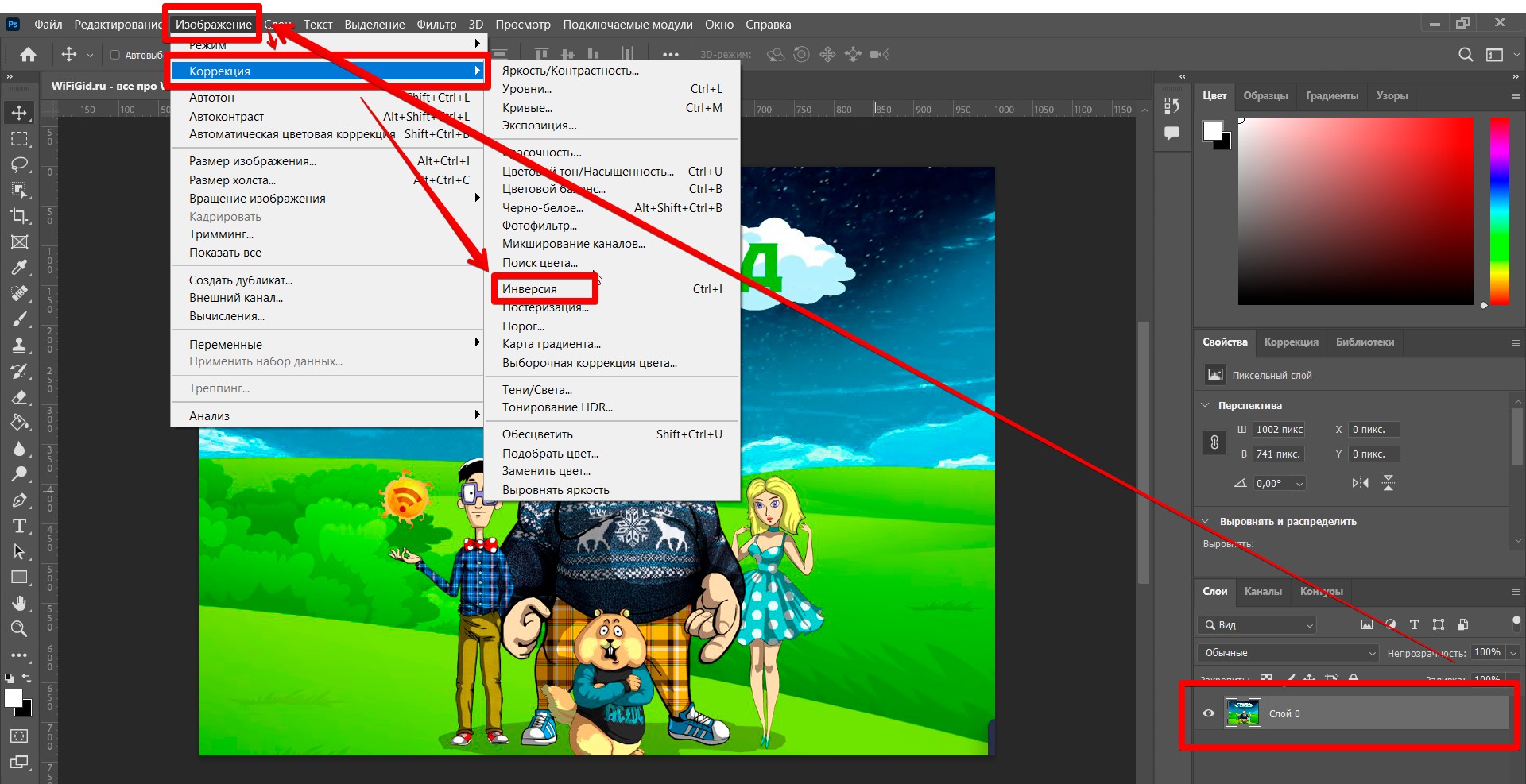Choose Обесцветить from submenu
1526x784 pixels.
612,434
